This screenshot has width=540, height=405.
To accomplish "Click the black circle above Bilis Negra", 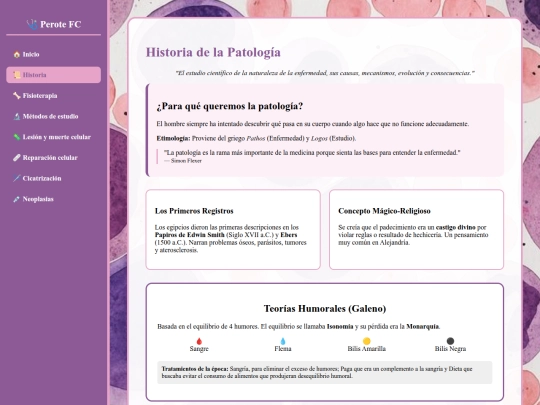I will (450, 341).
